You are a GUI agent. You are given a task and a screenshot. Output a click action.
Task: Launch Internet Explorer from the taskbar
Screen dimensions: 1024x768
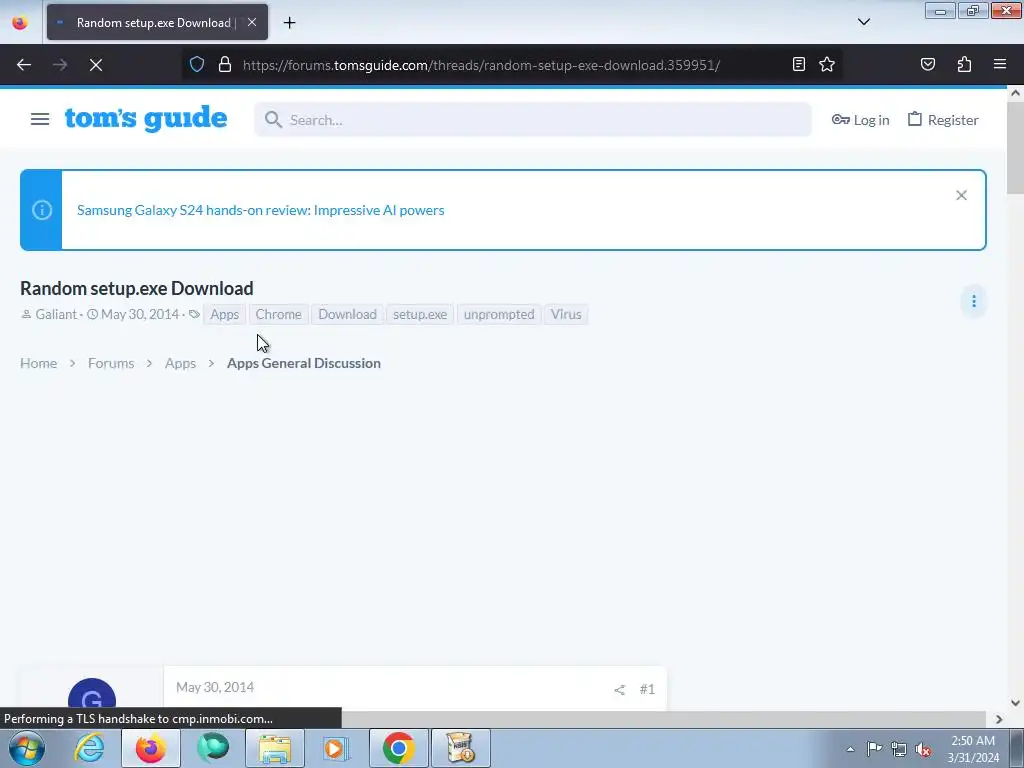[89, 748]
